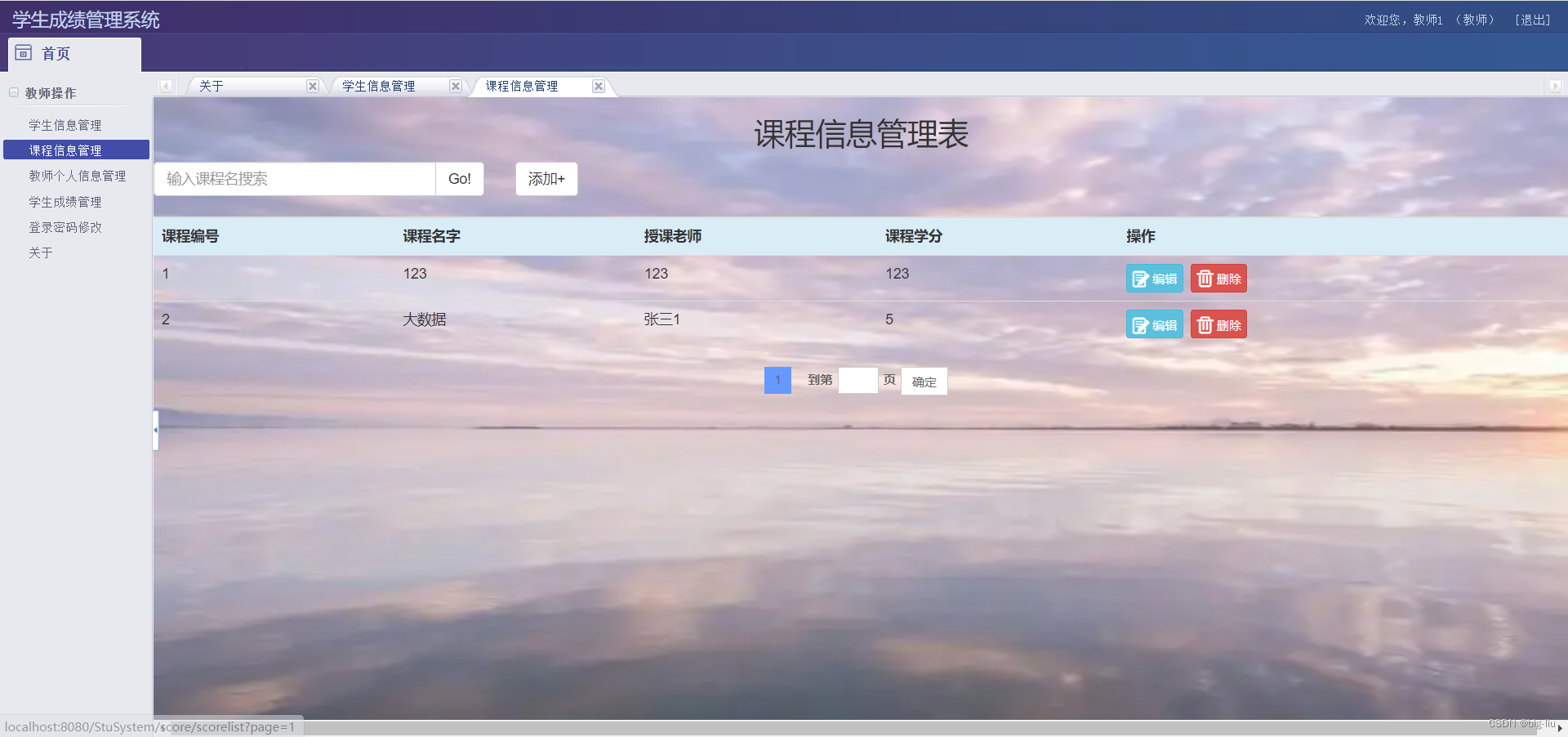Click the 课程名字 column header
This screenshot has height=737, width=1568.
point(432,236)
